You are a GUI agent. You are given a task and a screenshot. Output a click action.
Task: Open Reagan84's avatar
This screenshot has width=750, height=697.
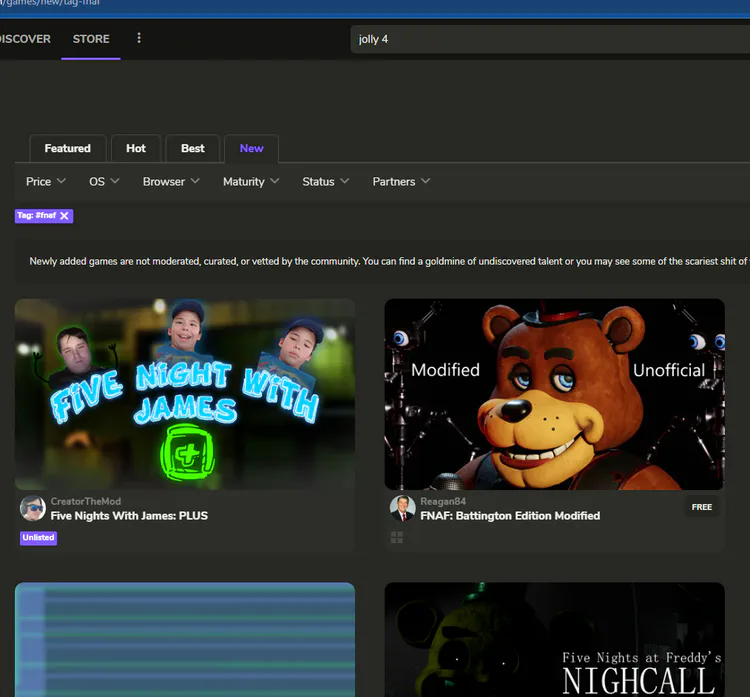click(x=402, y=508)
